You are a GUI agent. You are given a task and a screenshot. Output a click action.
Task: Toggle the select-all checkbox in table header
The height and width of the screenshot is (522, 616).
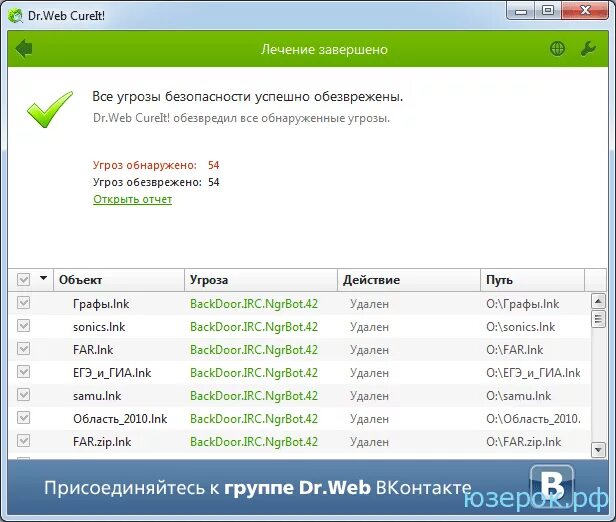pyautogui.click(x=24, y=280)
